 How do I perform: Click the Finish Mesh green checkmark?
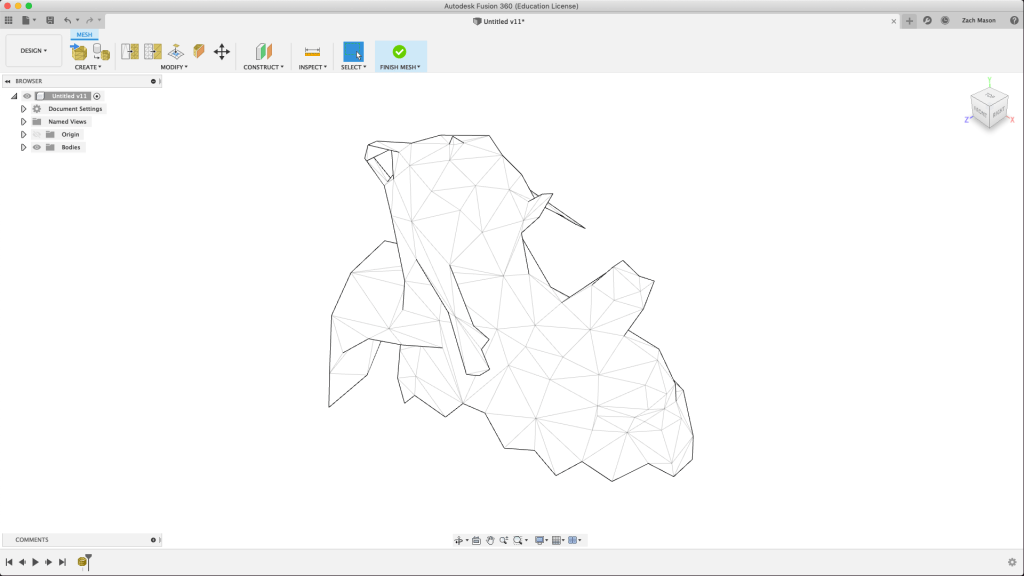(399, 52)
